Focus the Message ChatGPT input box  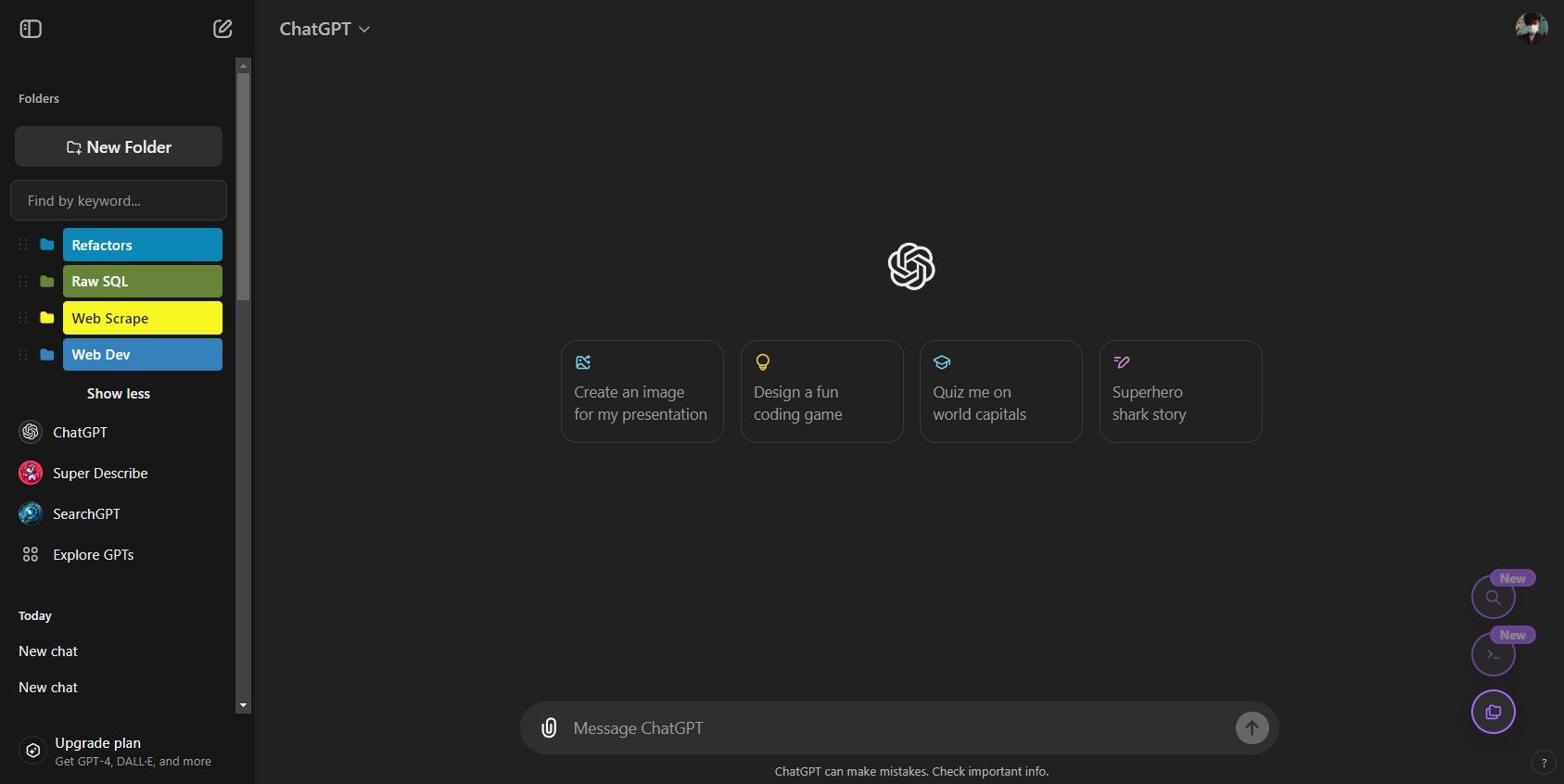(899, 727)
